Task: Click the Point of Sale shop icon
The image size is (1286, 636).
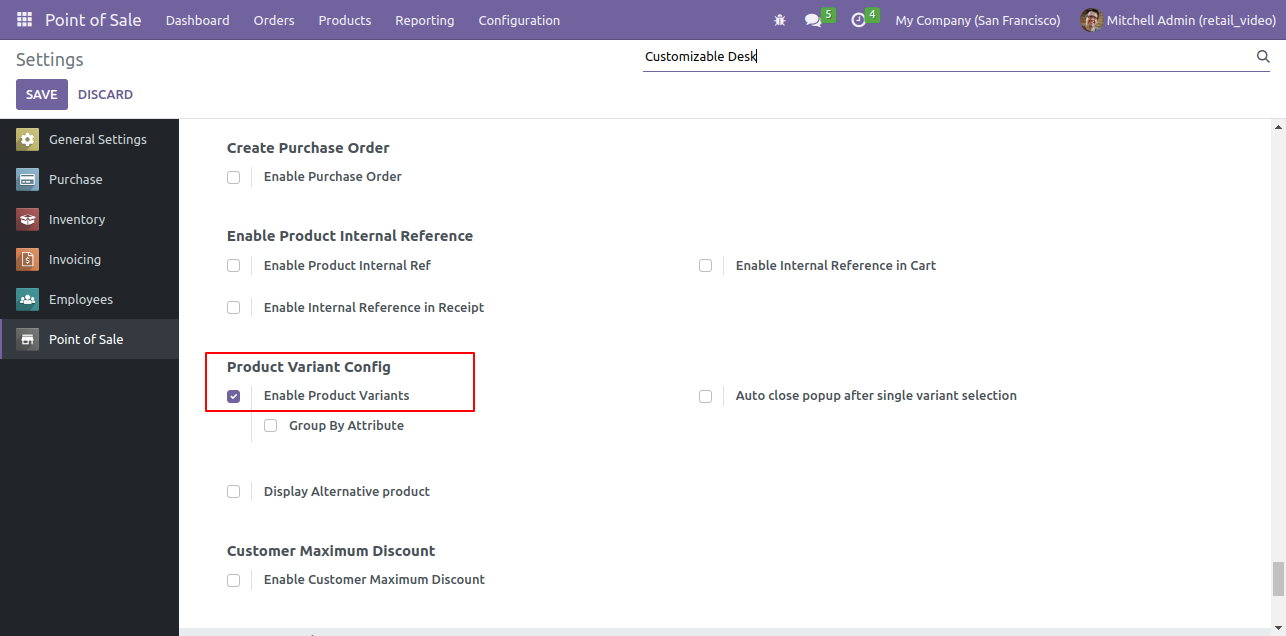Action: pyautogui.click(x=27, y=340)
